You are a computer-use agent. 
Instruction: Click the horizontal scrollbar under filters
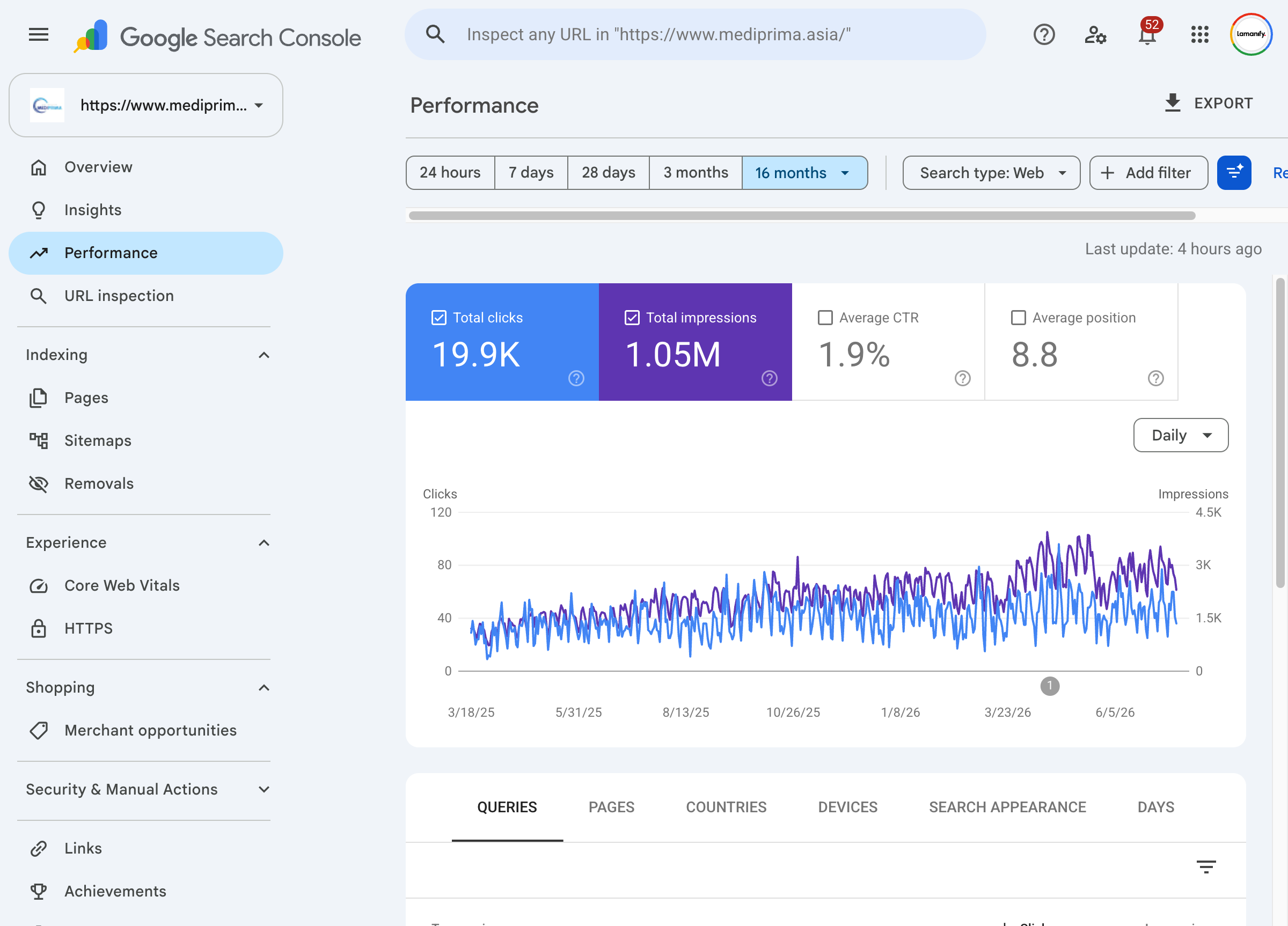(x=801, y=216)
